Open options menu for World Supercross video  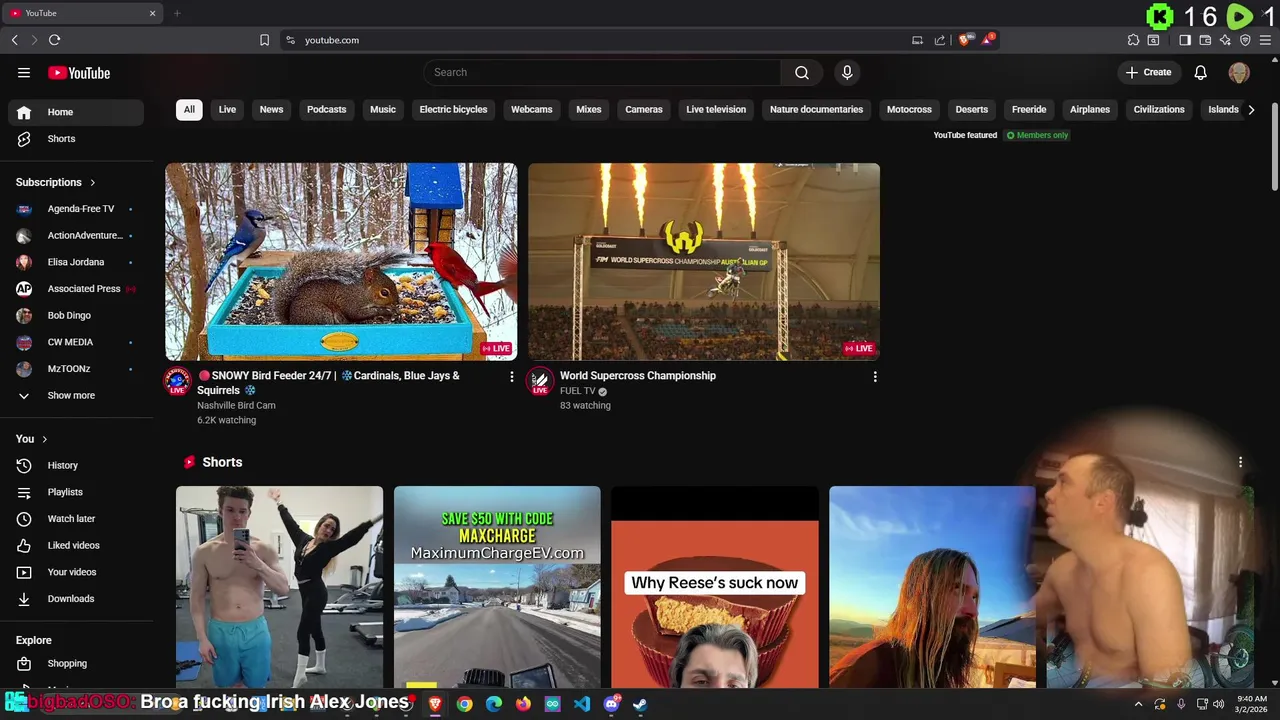pos(875,377)
